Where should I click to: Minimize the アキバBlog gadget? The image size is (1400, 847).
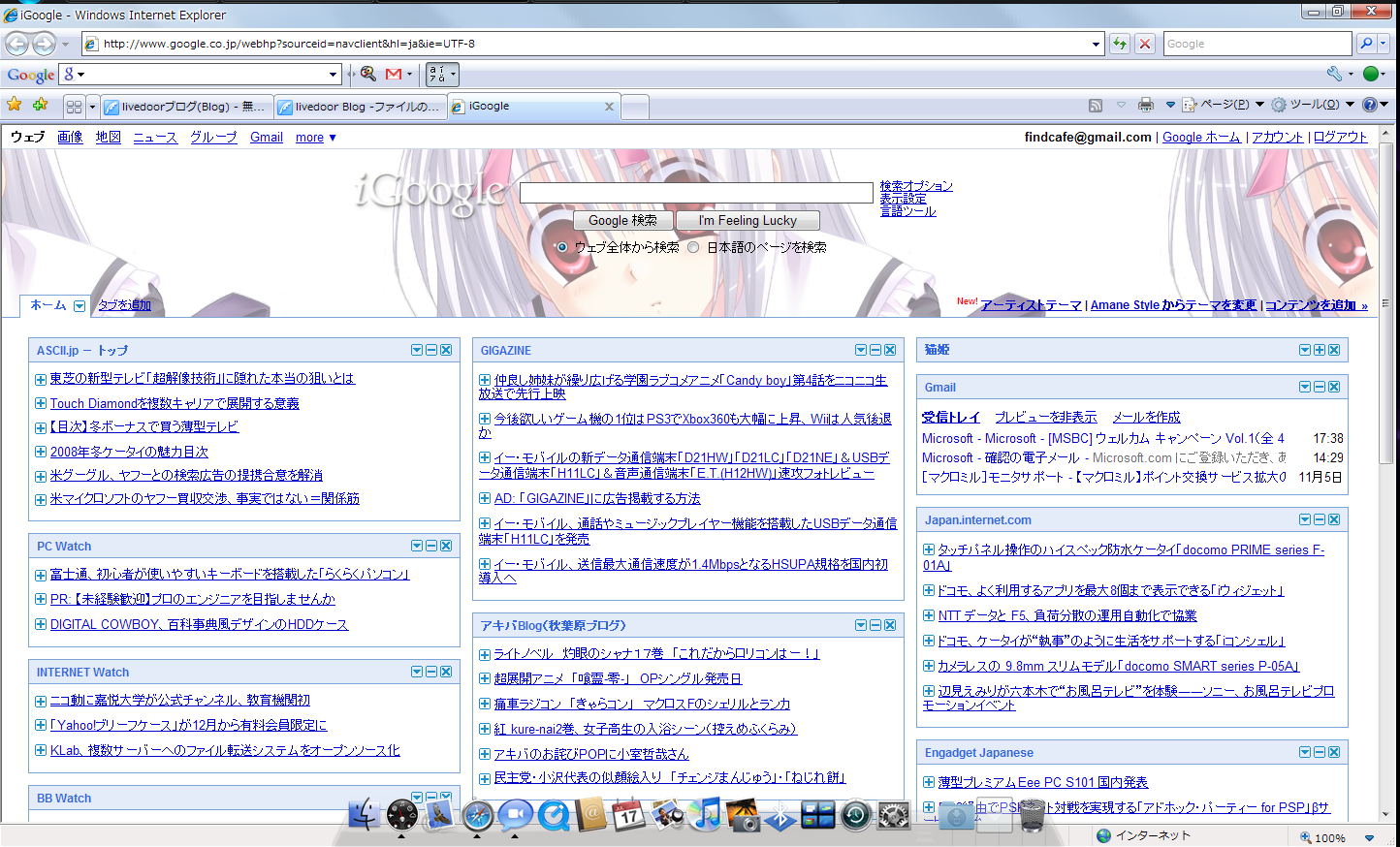click(875, 625)
